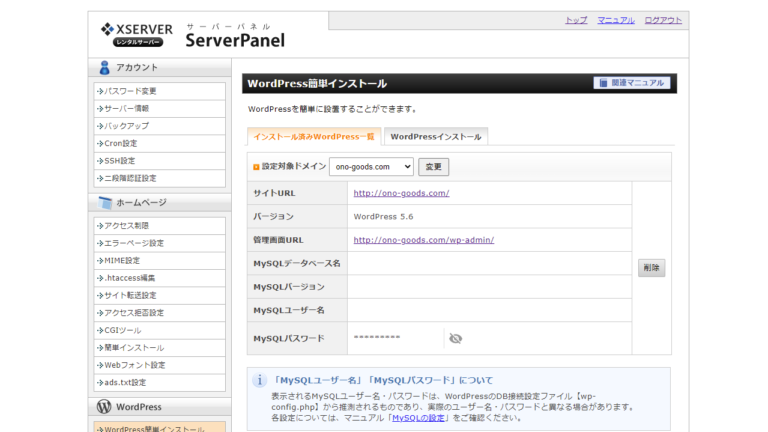Click the orange icon beside 設定対象ドメイン

coord(256,167)
